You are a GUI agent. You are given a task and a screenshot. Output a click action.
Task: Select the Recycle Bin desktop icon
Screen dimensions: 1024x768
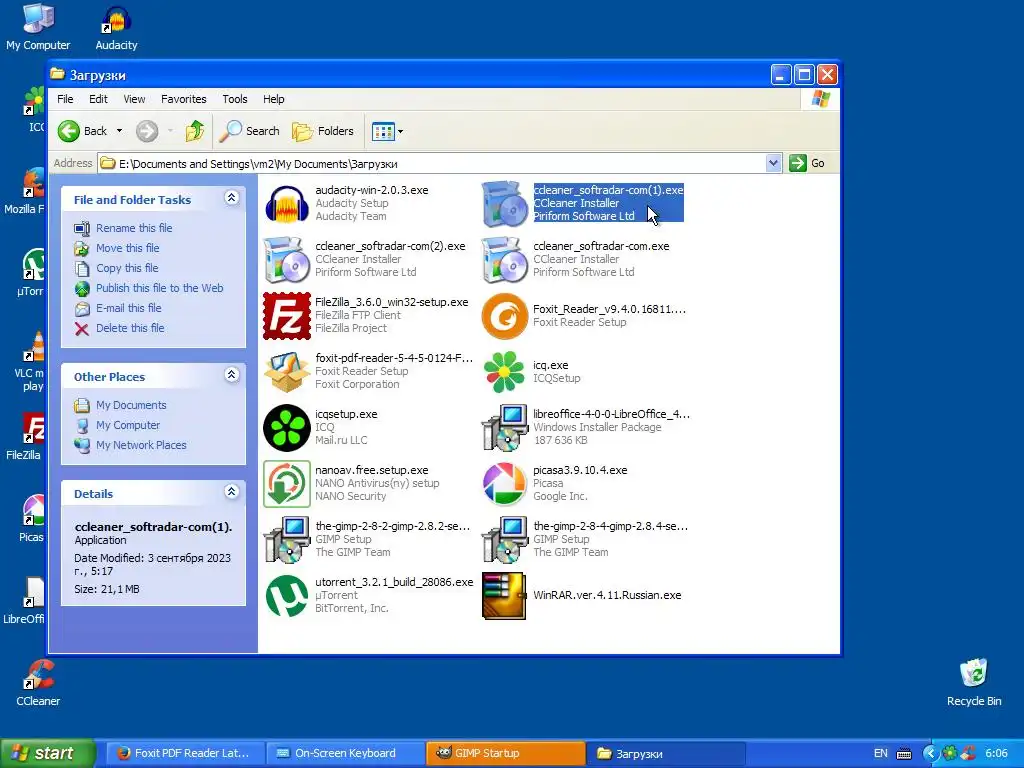point(974,683)
